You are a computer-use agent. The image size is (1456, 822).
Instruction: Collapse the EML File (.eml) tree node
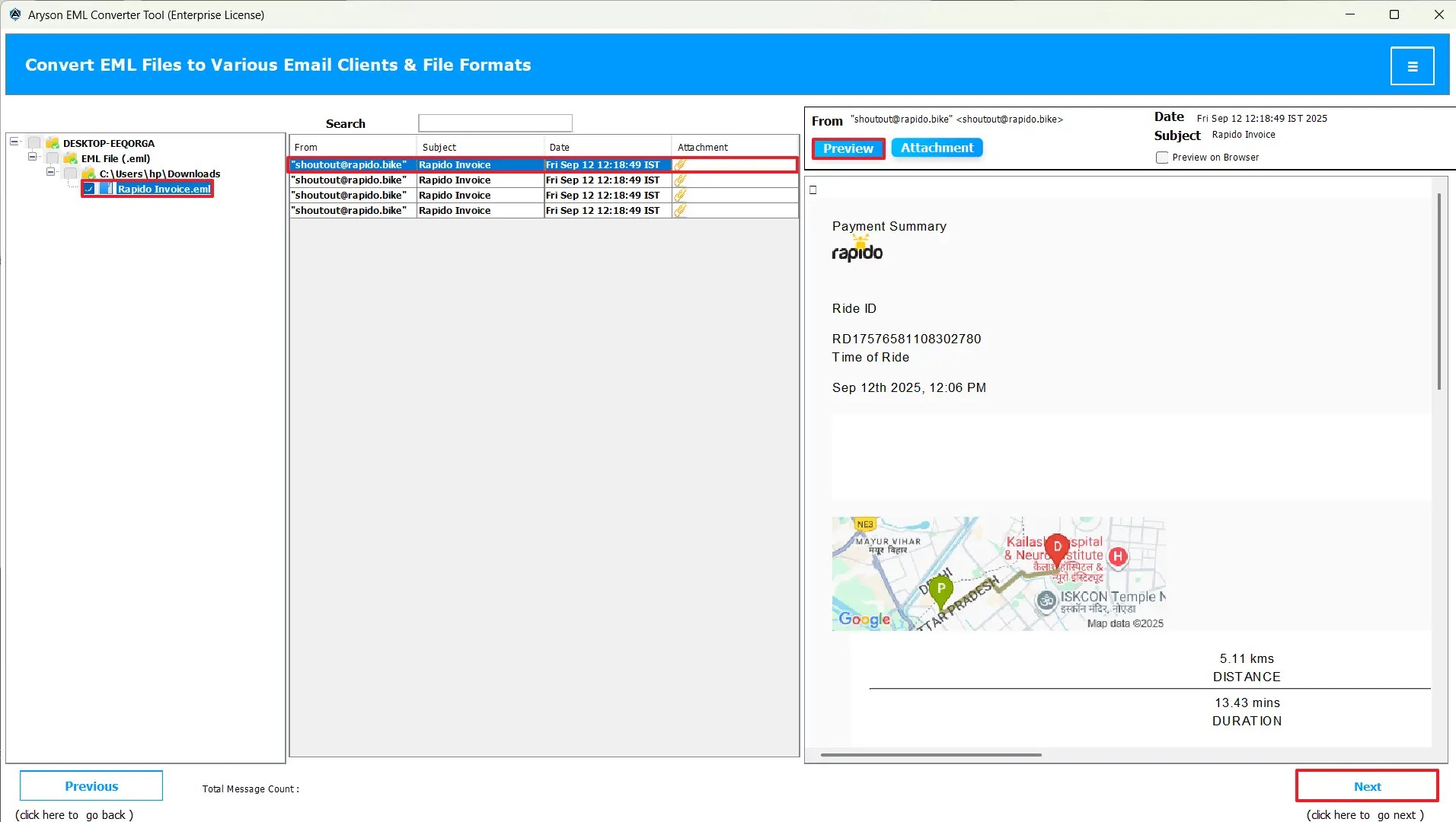(32, 157)
